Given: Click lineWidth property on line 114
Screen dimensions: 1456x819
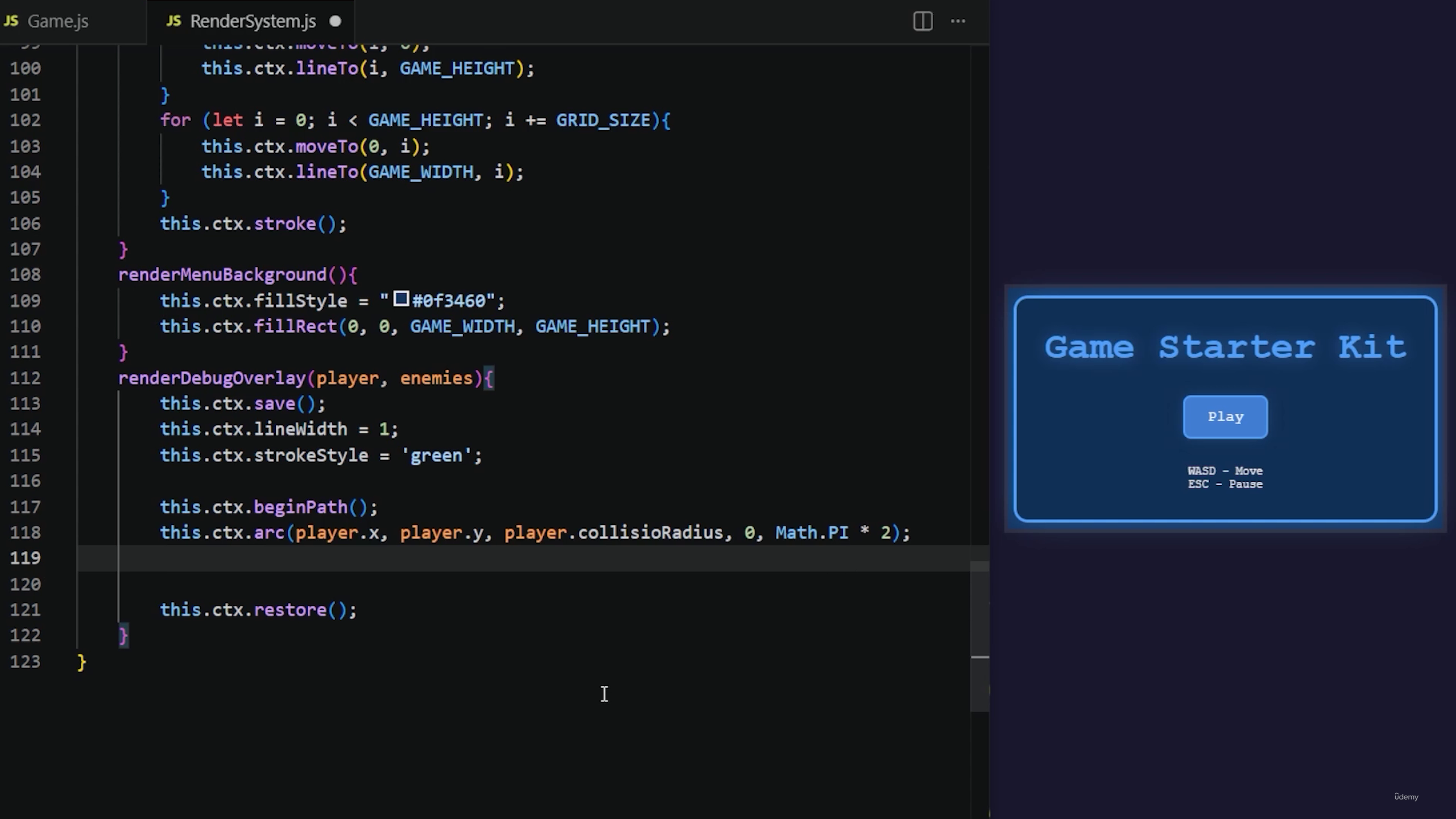Looking at the screenshot, I should (x=300, y=429).
